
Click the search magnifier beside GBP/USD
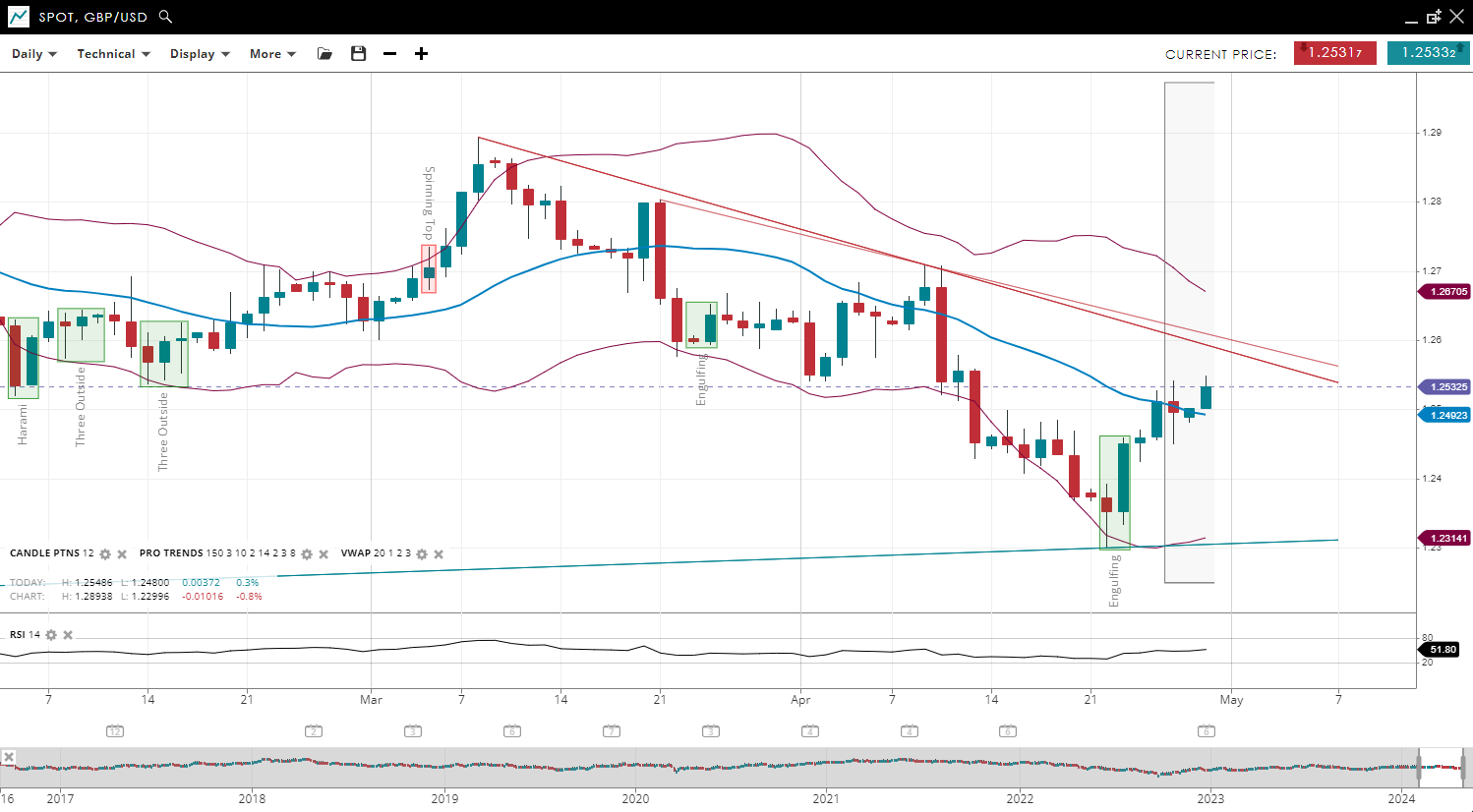165,17
